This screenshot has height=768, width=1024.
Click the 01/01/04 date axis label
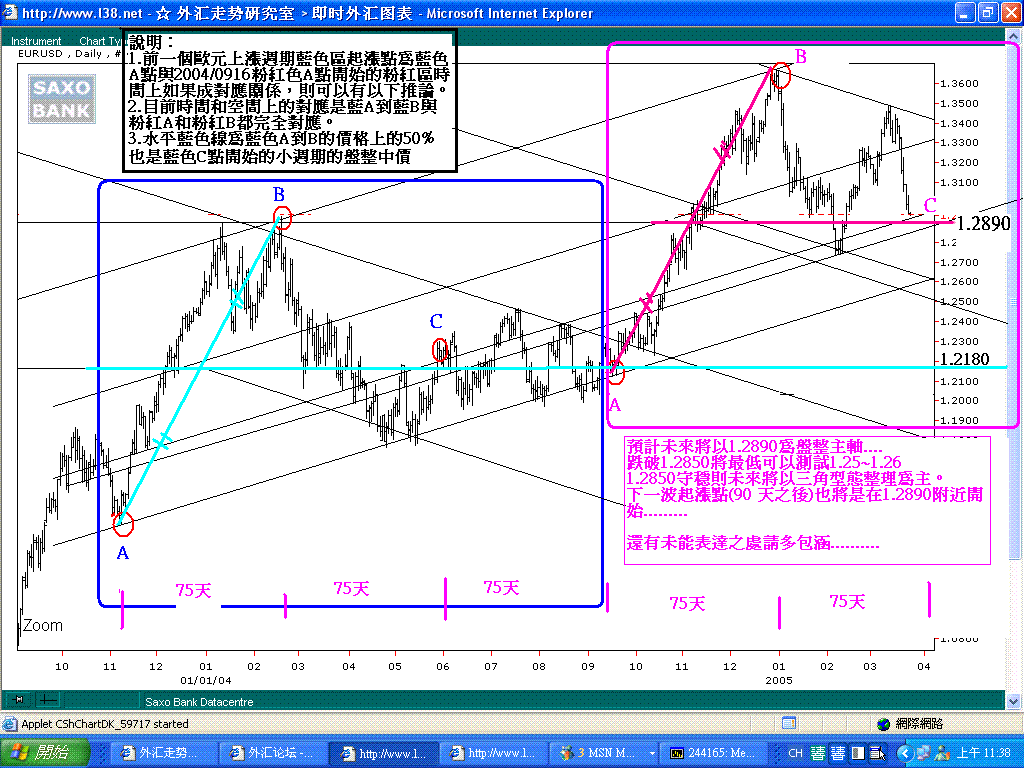[206, 680]
